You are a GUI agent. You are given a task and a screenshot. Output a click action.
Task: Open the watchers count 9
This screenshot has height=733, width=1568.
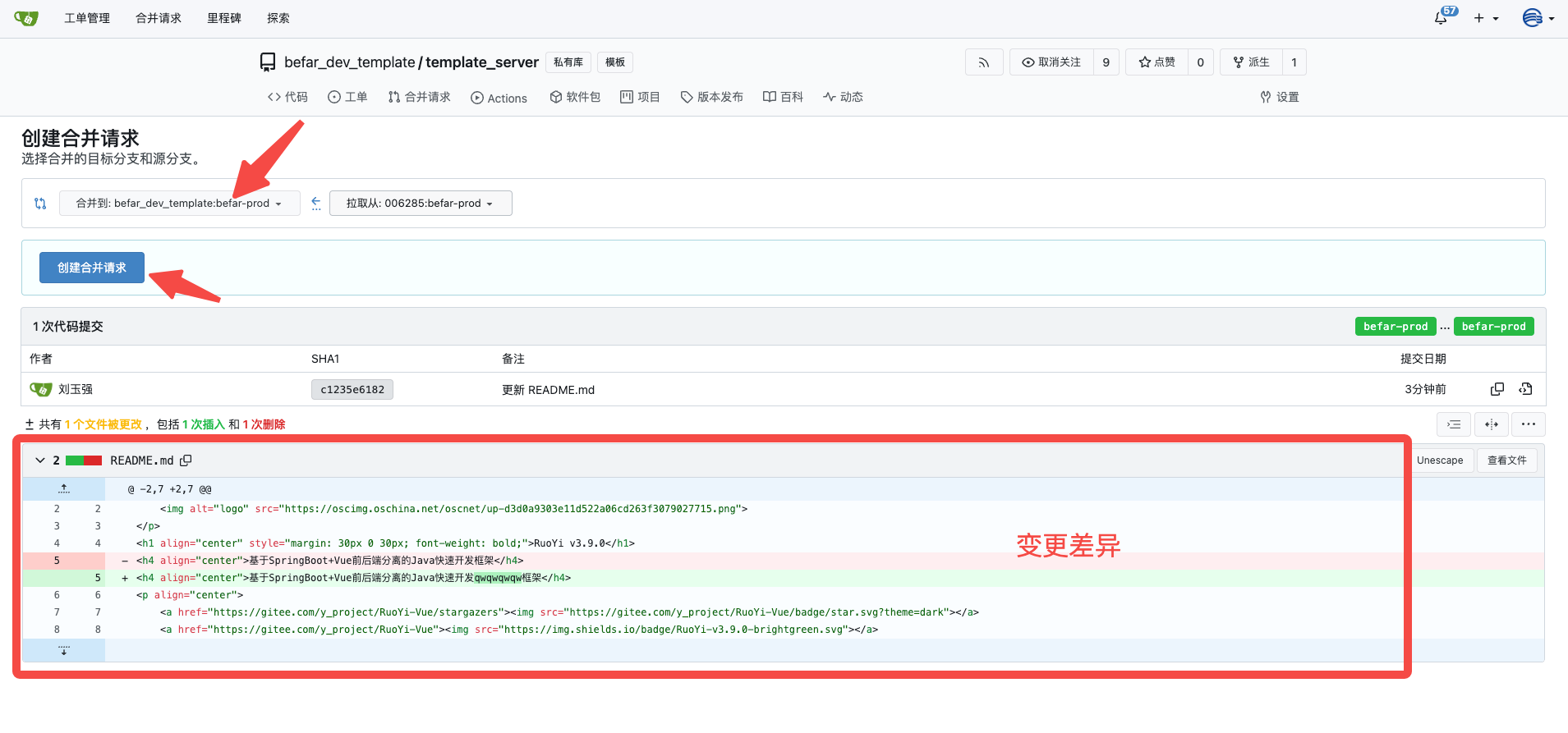[x=1106, y=62]
